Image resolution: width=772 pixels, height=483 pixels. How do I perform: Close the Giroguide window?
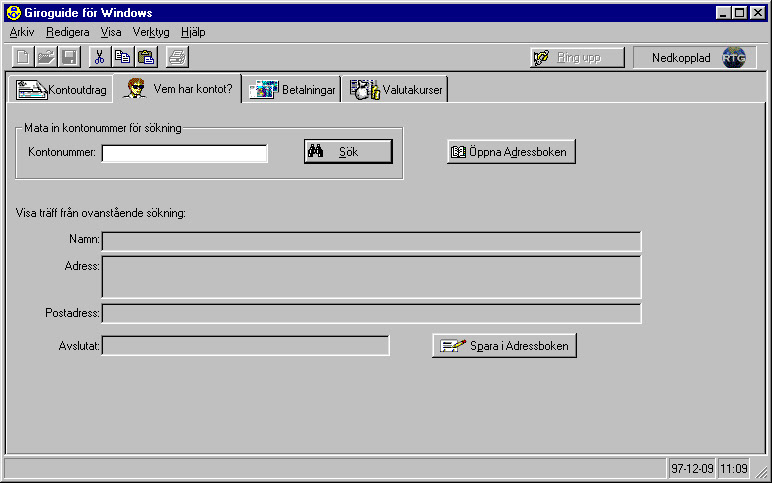tap(758, 13)
